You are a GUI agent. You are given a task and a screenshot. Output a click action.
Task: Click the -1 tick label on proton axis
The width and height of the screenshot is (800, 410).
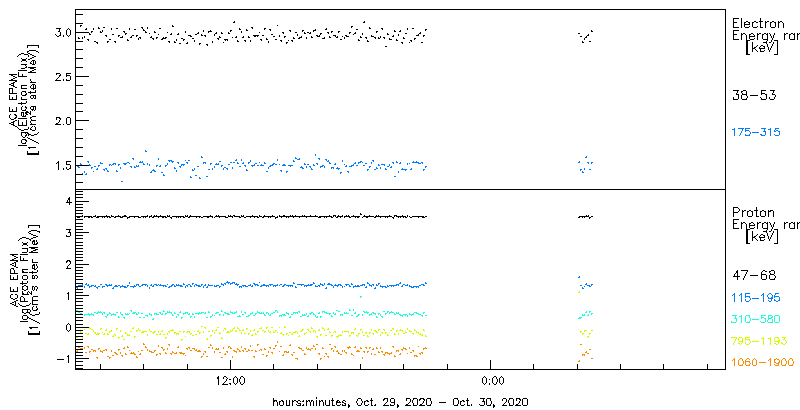pos(63,358)
